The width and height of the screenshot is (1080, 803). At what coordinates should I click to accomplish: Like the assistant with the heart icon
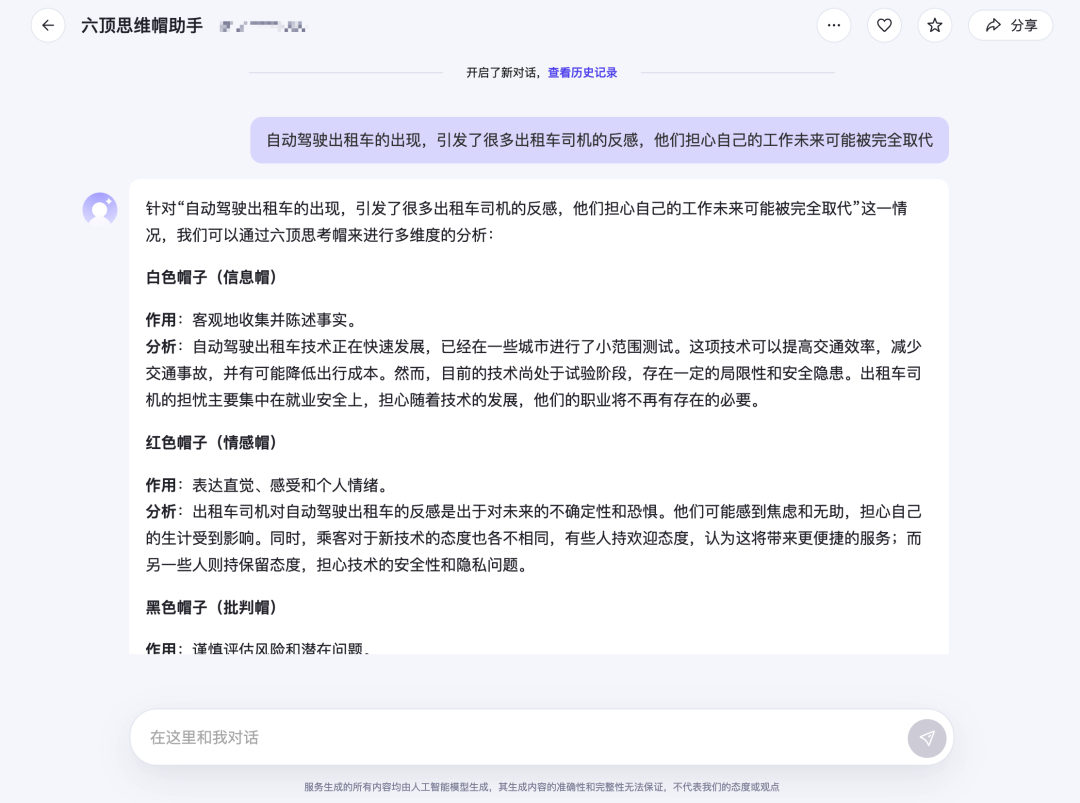(x=884, y=25)
